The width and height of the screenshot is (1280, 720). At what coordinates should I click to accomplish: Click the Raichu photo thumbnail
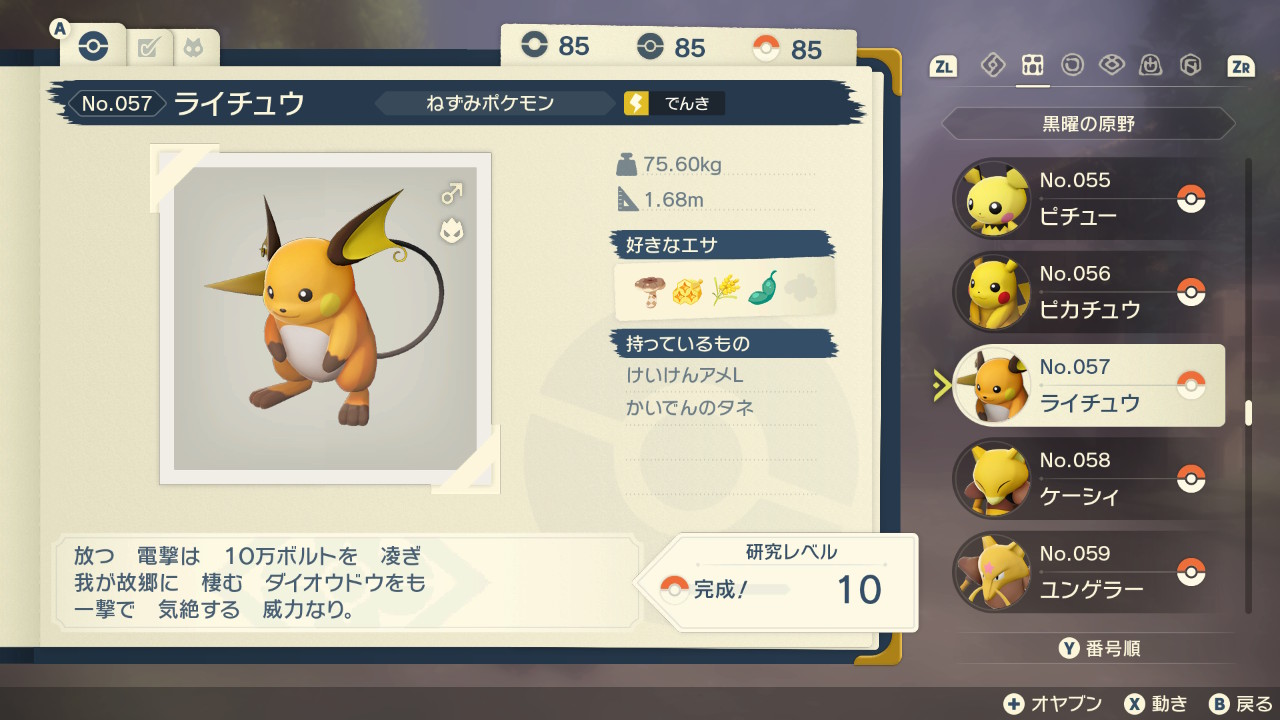click(x=326, y=318)
